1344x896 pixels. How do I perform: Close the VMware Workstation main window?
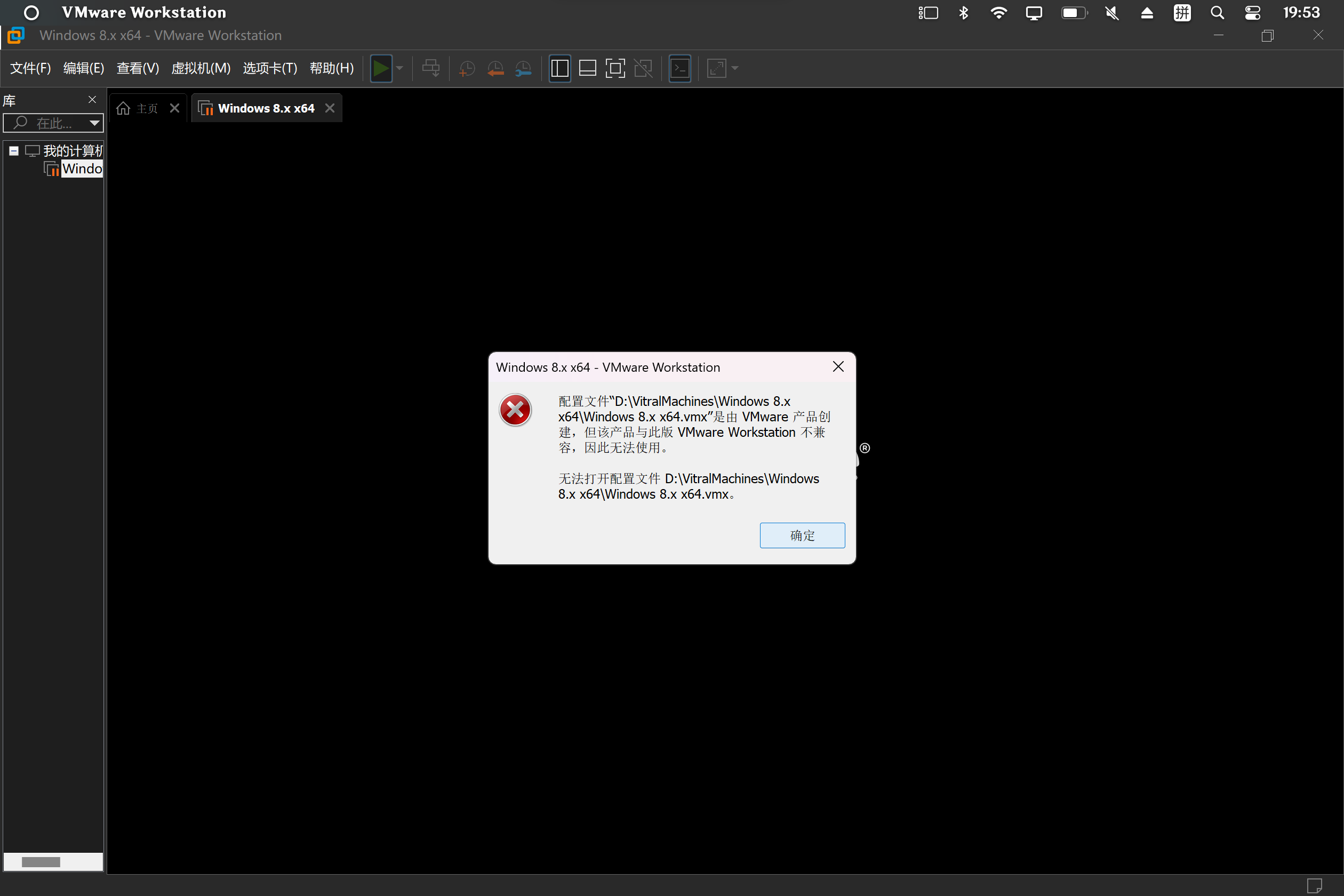tap(1318, 35)
